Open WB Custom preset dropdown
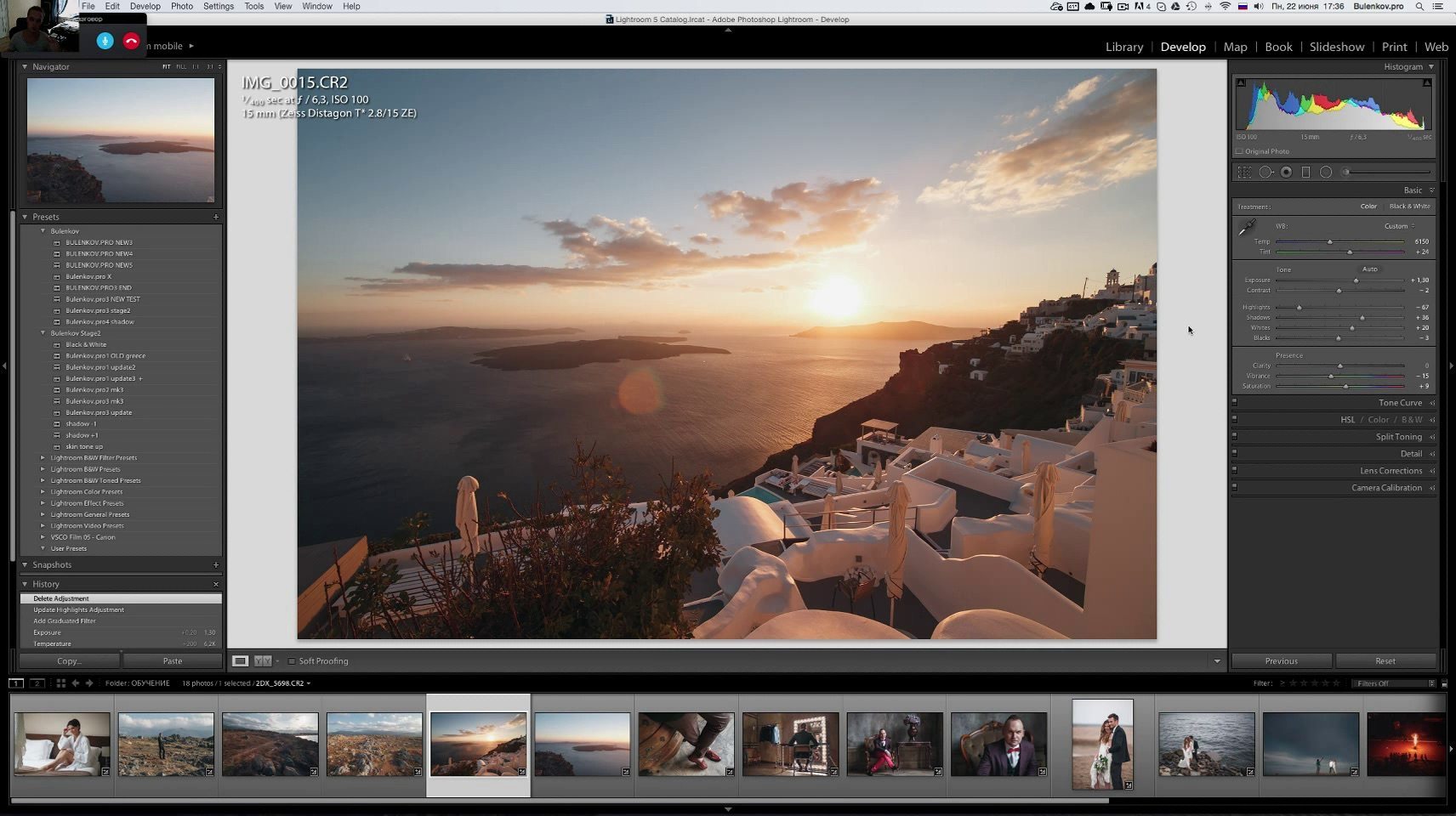The image size is (1456, 816). [1399, 226]
